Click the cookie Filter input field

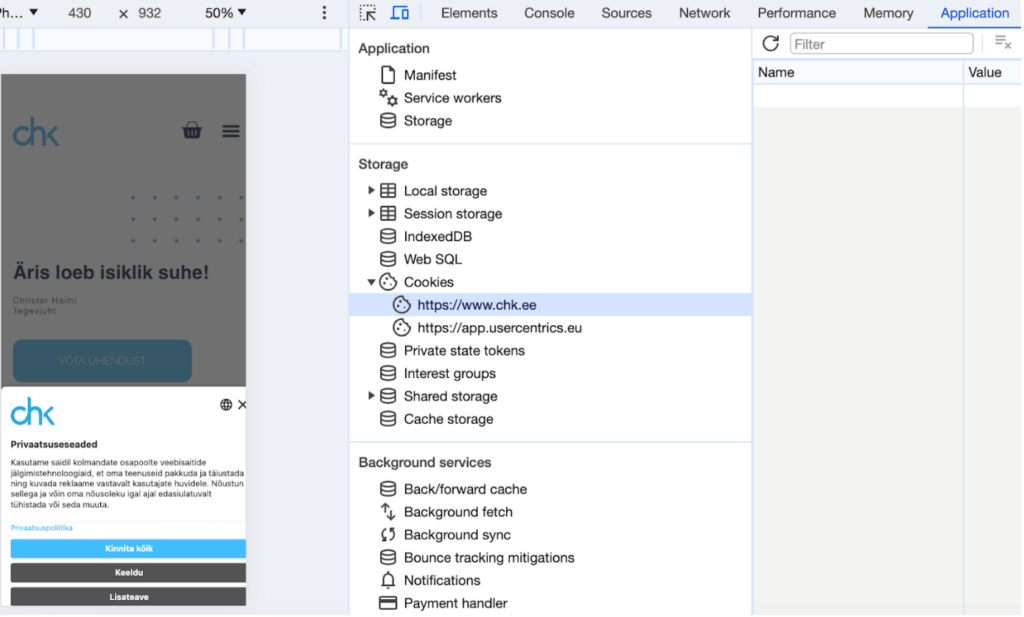pos(882,44)
